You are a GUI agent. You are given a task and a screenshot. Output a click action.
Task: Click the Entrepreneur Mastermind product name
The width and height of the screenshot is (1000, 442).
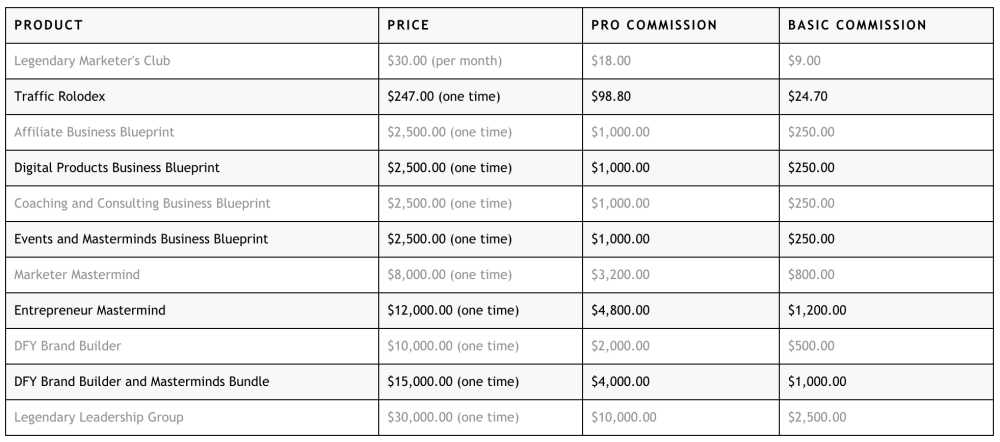(x=90, y=310)
